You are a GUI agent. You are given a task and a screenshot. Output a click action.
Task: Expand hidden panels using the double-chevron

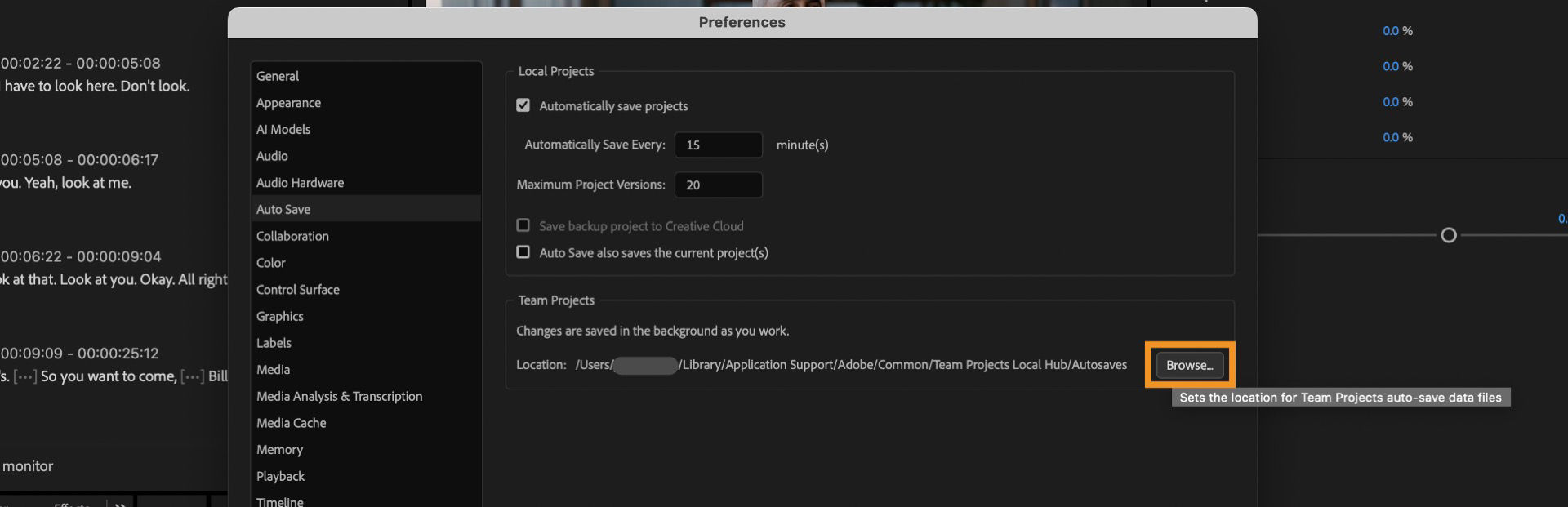[x=120, y=504]
